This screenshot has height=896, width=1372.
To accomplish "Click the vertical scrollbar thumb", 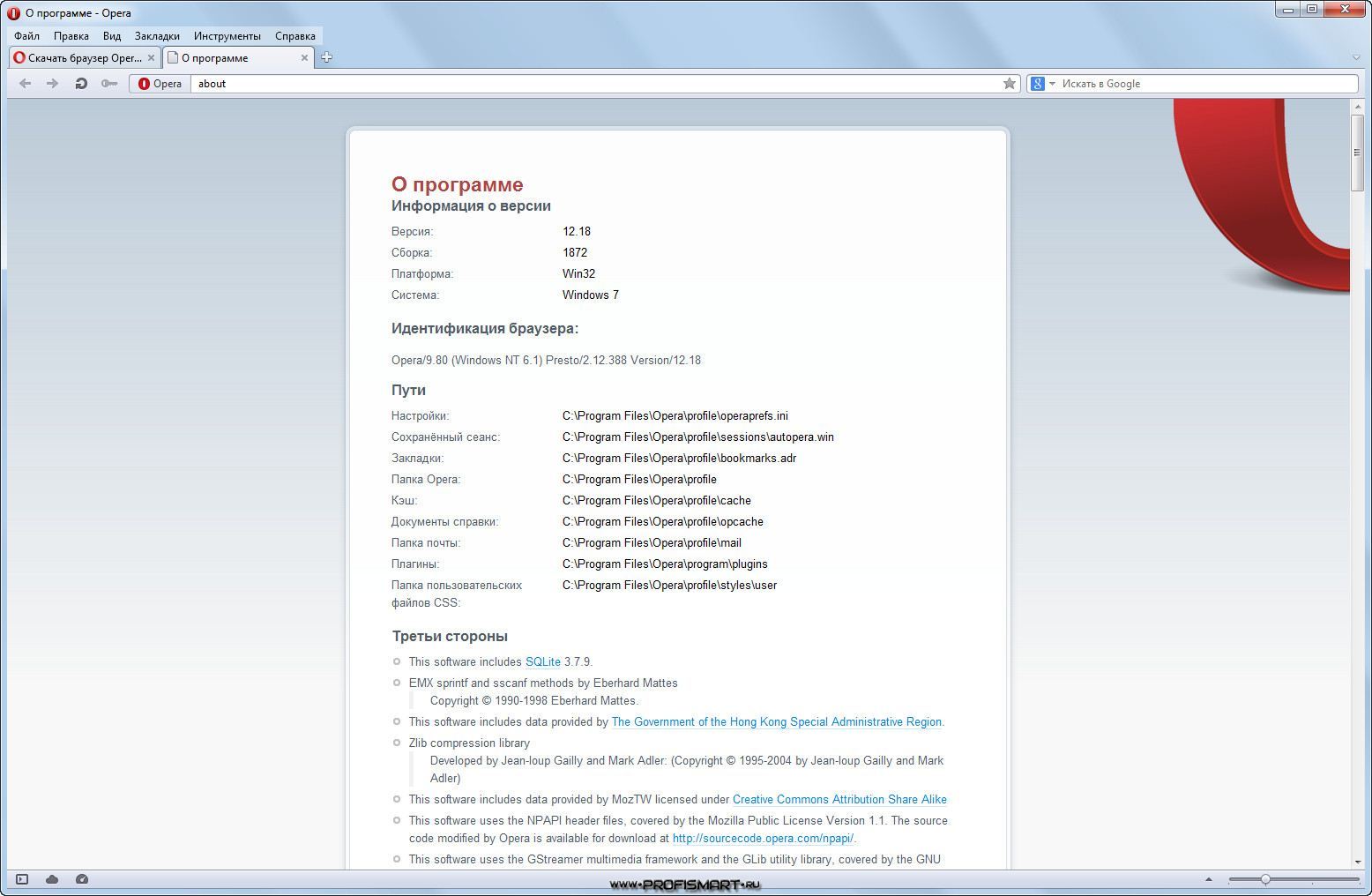I will (x=1357, y=152).
